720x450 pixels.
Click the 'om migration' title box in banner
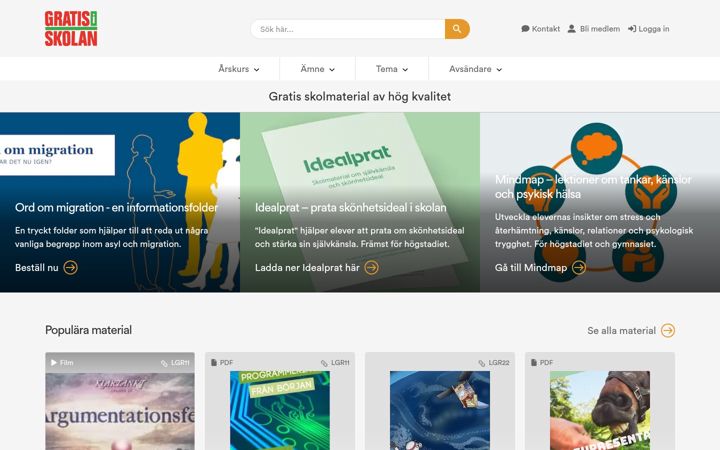(57, 155)
